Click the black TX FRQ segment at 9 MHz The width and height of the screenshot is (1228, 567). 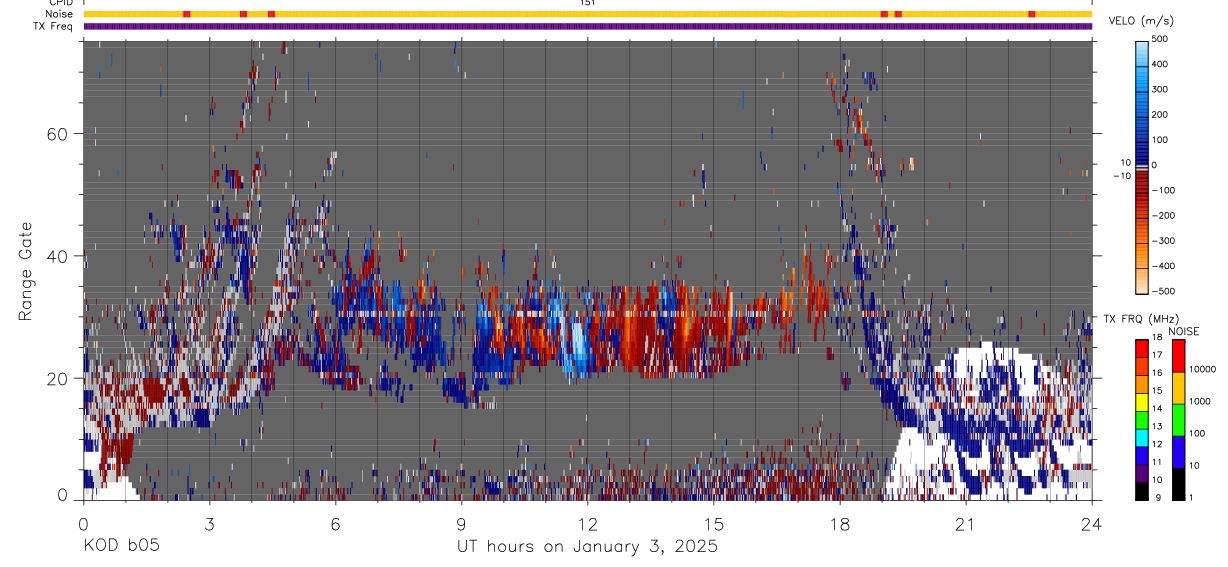1141,491
